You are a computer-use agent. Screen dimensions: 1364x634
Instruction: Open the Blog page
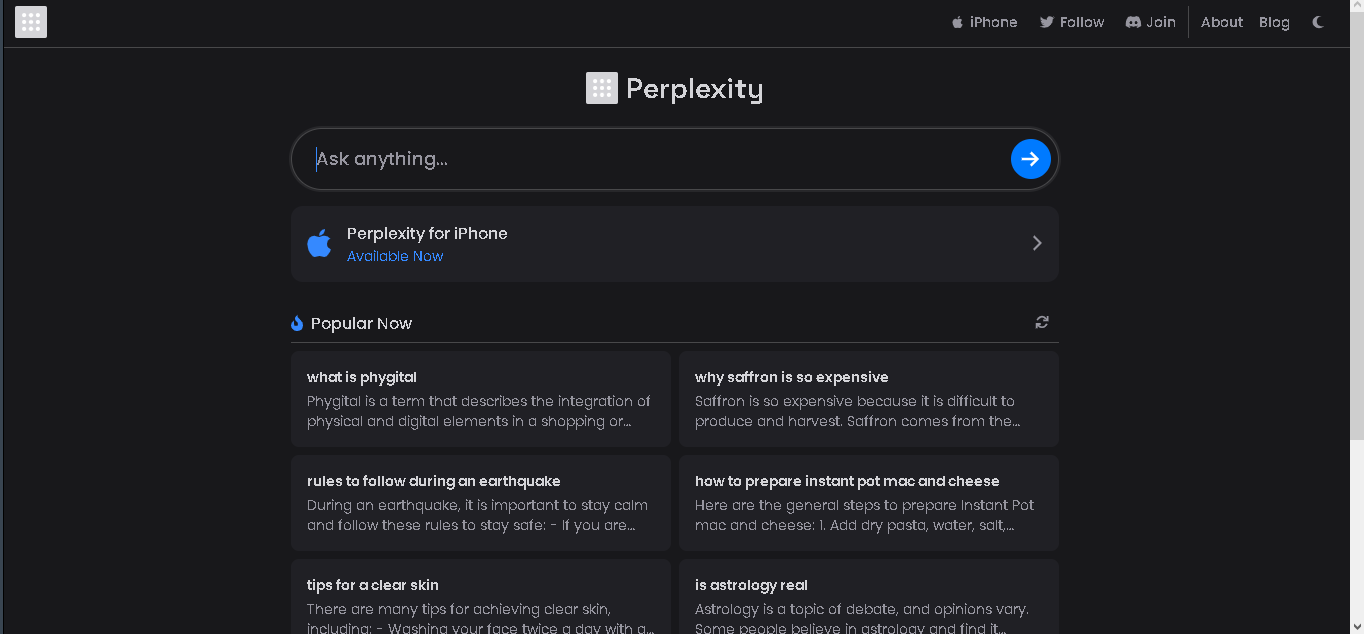click(x=1274, y=22)
